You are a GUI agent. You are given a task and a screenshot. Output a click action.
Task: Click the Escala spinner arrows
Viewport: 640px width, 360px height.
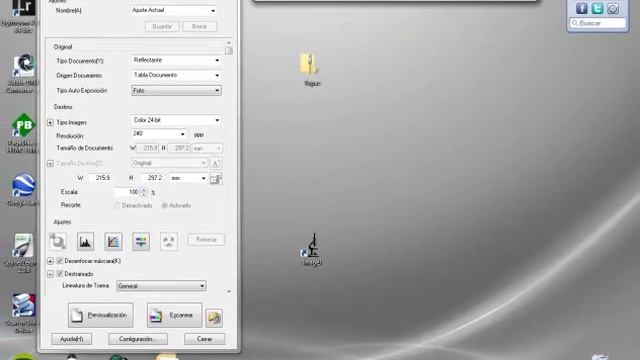tap(144, 192)
